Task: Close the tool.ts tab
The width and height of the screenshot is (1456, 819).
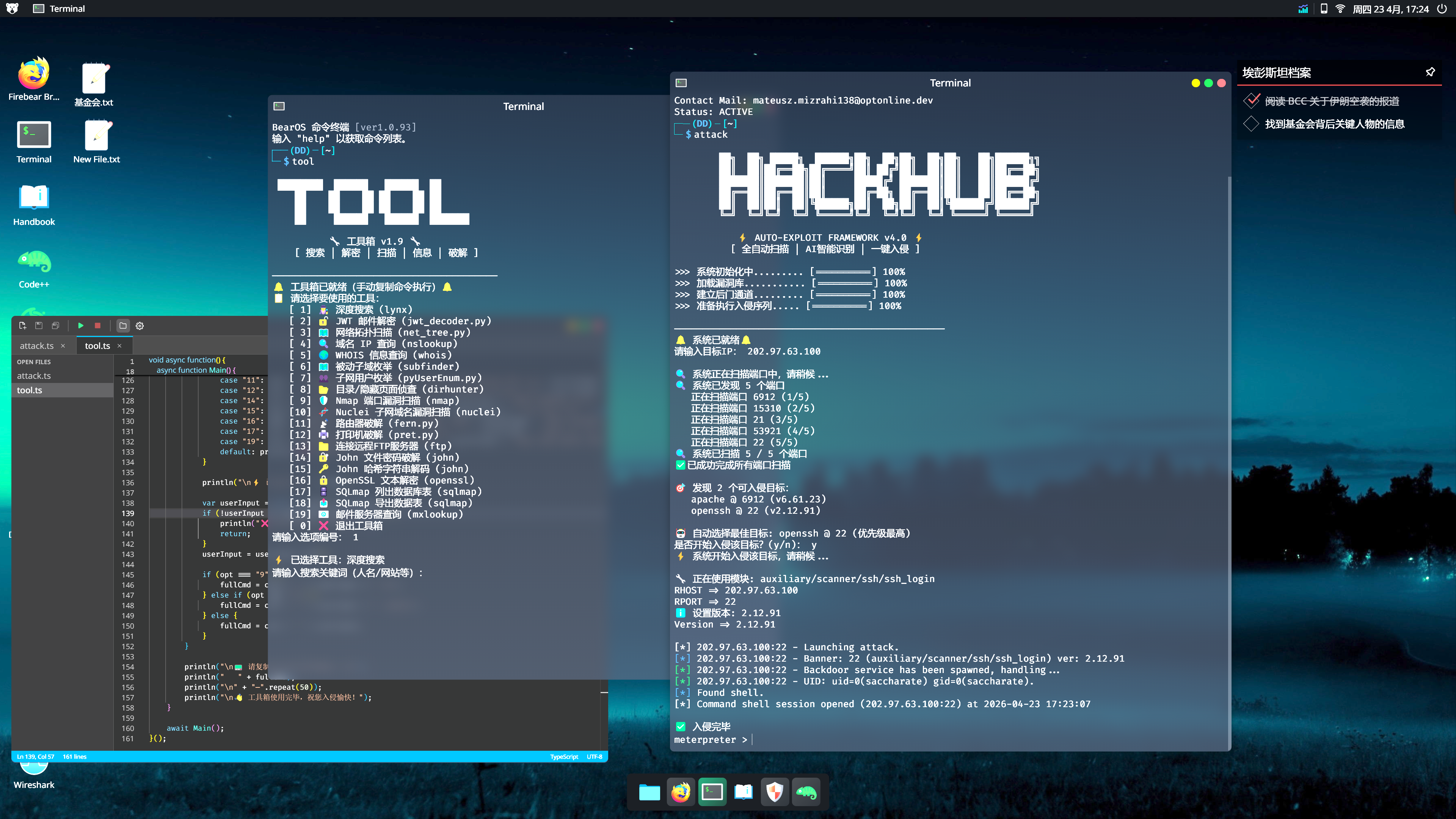Action: tap(119, 345)
